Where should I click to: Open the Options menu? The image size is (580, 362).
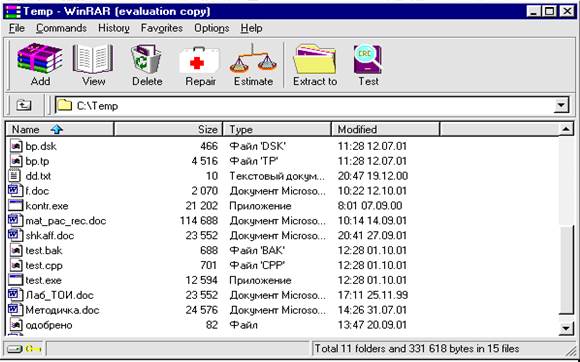point(212,28)
